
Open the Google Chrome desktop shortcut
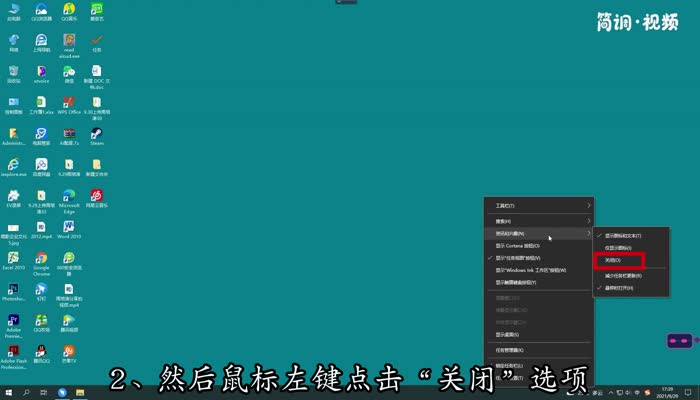point(41,259)
